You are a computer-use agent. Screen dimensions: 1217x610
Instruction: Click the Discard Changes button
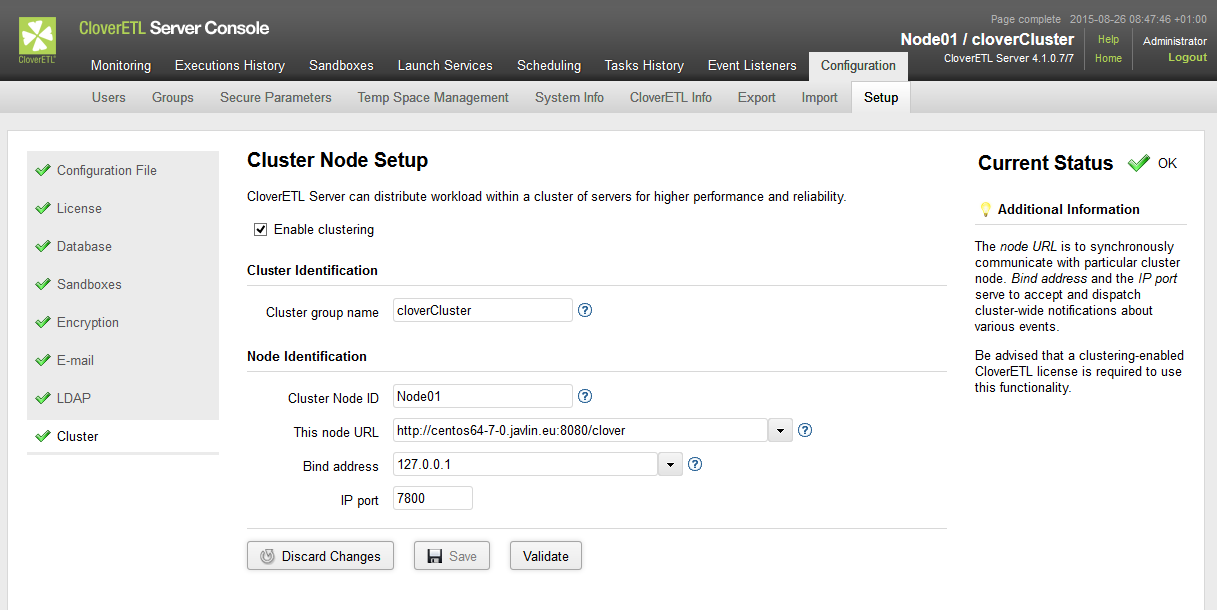pyautogui.click(x=320, y=556)
